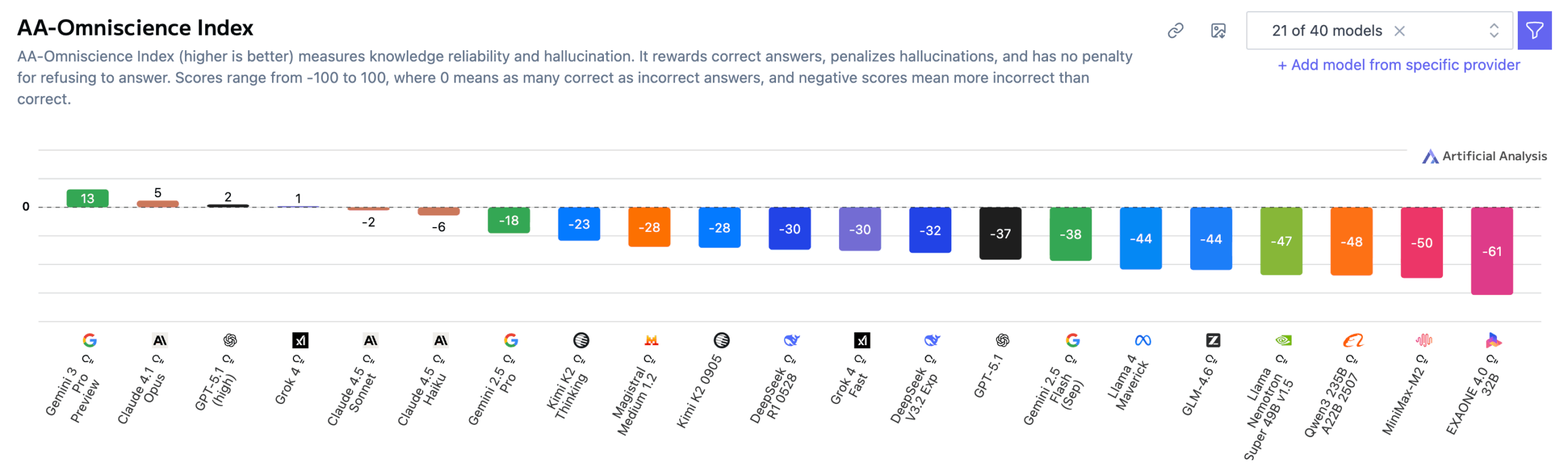Viewport: 1568px width, 467px height.
Task: Click the Meta logo above Llama 4 Maverick
Action: click(1142, 340)
